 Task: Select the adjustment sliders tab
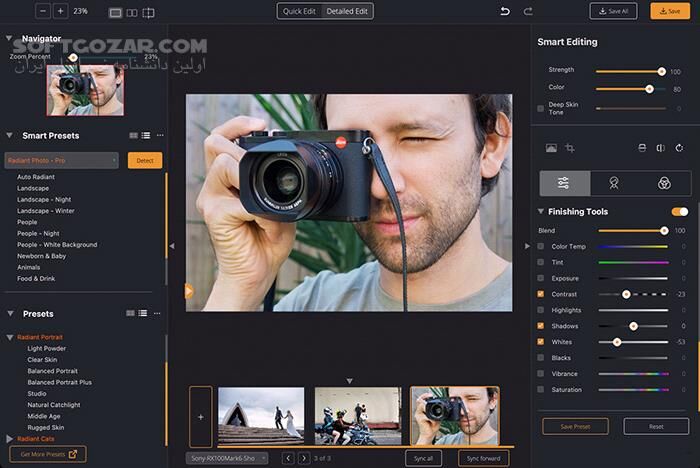(x=565, y=183)
